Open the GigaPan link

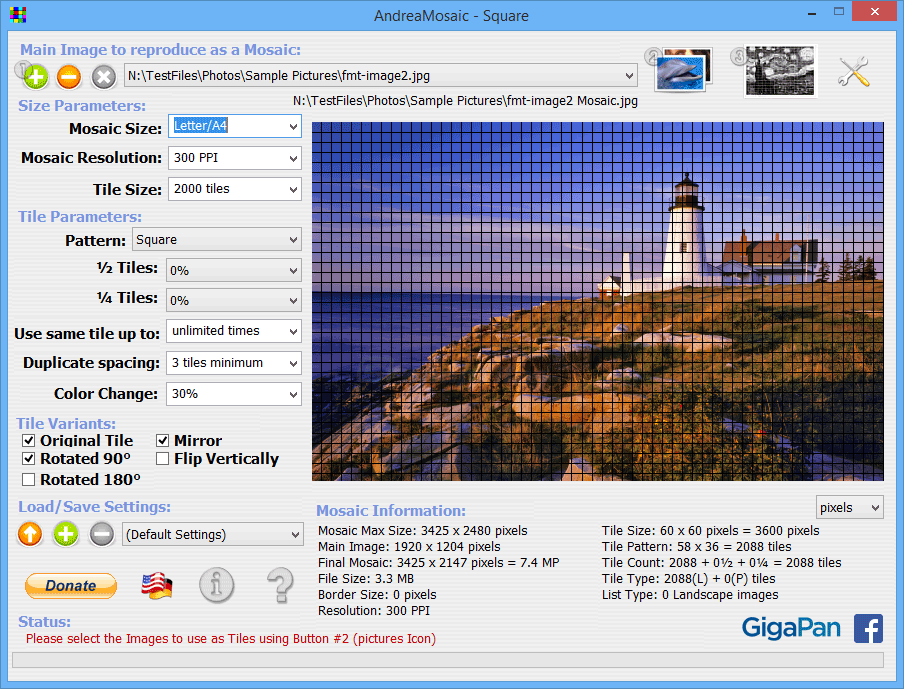pyautogui.click(x=791, y=628)
